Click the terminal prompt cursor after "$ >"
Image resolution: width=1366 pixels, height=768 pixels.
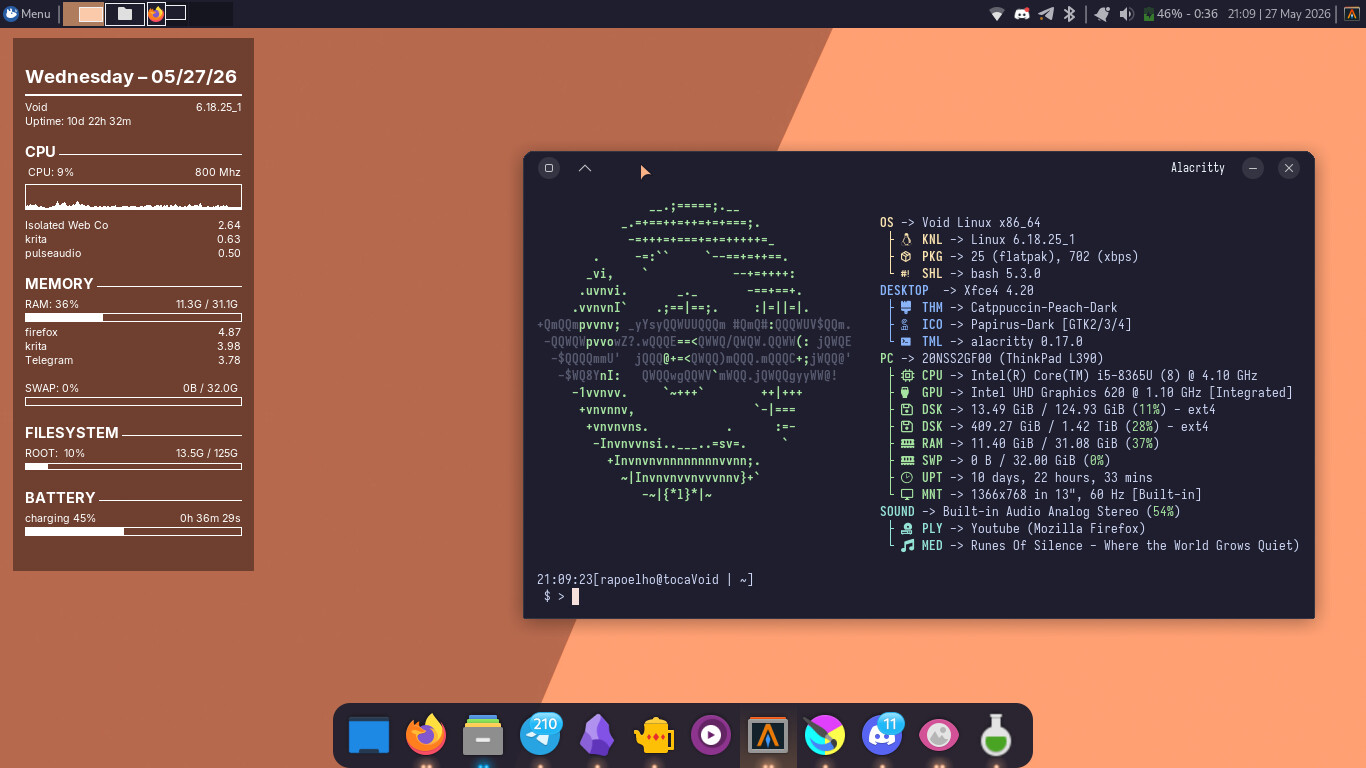tap(575, 596)
